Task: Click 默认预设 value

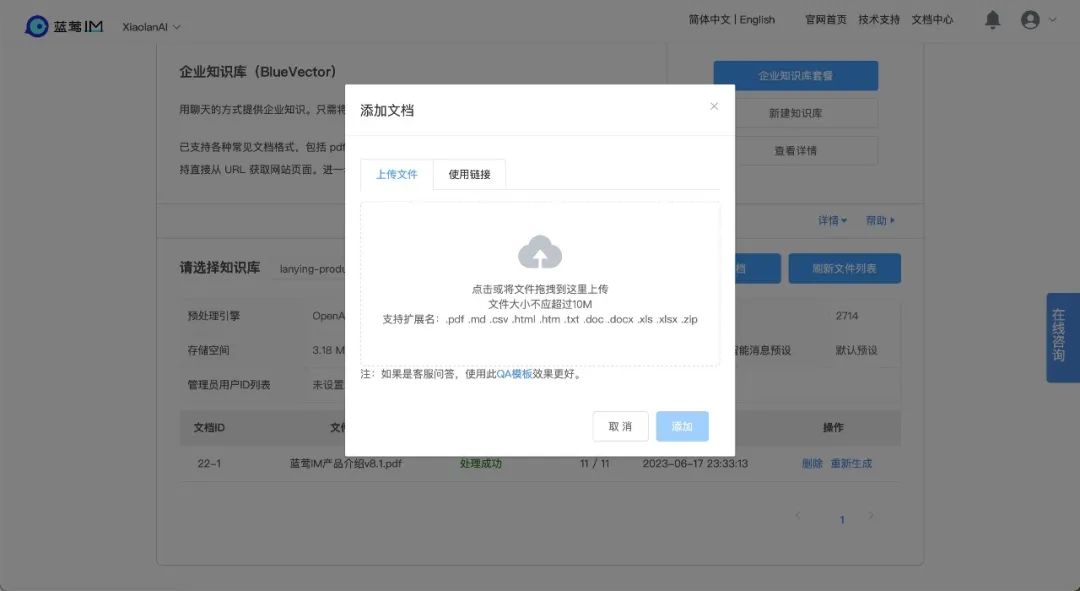Action: [857, 351]
